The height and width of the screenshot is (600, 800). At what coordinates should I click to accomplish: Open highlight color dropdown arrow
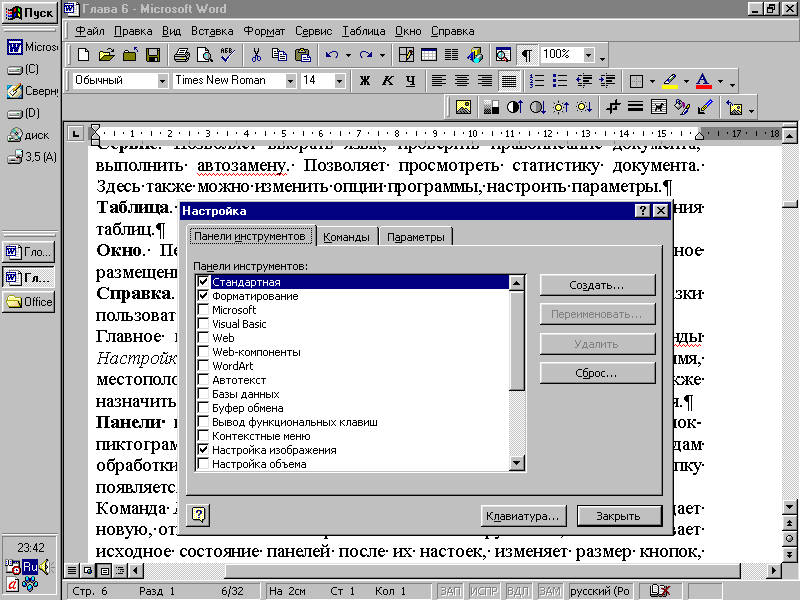click(686, 81)
